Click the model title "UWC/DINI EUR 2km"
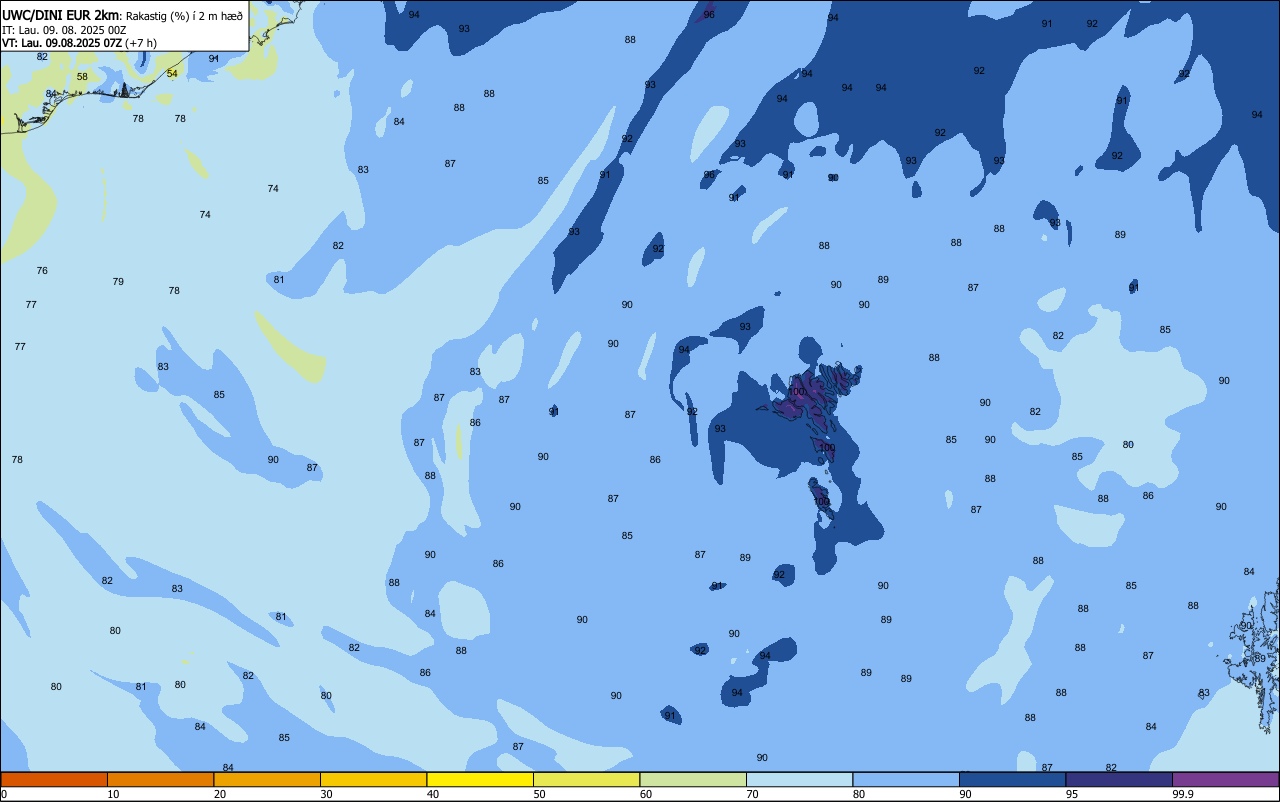The width and height of the screenshot is (1280, 802). coord(60,15)
